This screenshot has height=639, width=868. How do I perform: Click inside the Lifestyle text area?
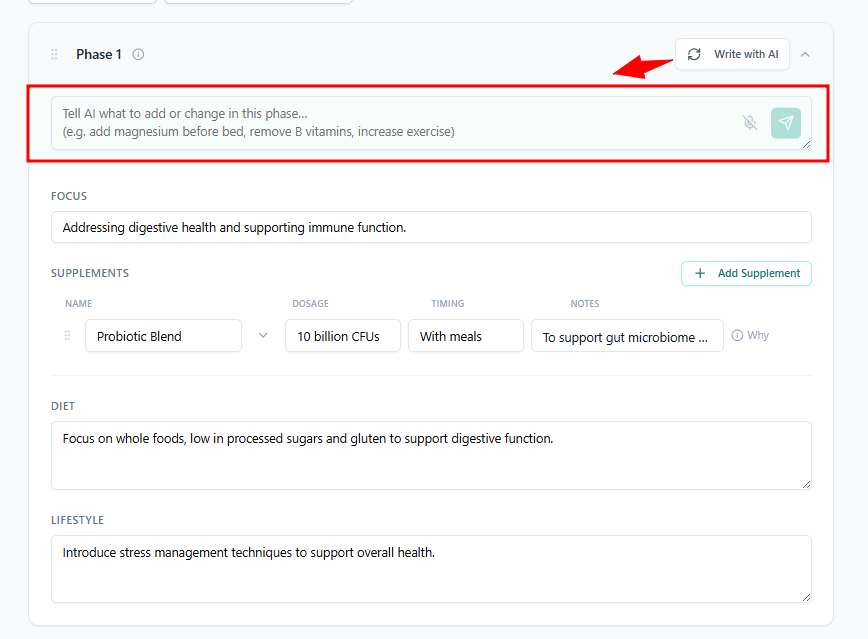431,569
